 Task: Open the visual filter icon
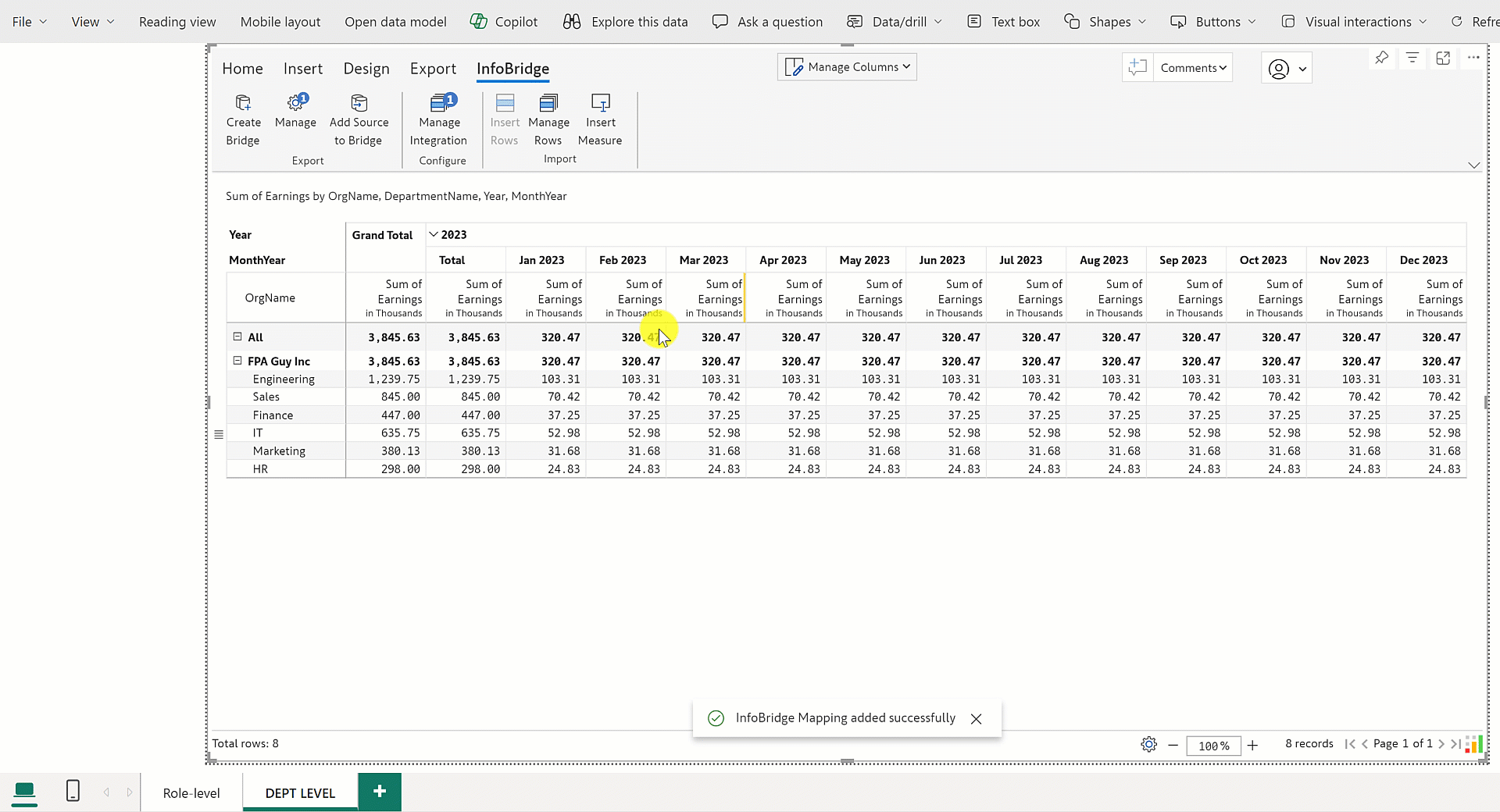click(1412, 58)
